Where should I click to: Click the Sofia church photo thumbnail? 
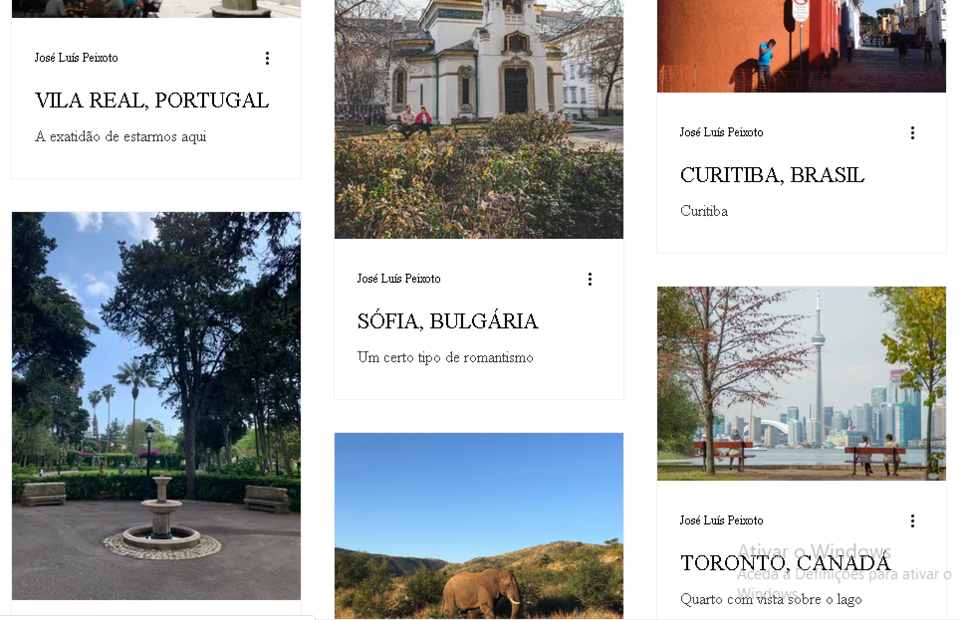(x=479, y=119)
